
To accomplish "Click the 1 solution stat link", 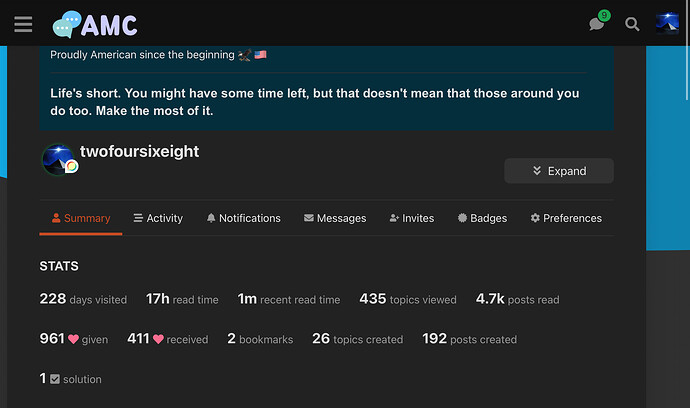I will (x=70, y=379).
